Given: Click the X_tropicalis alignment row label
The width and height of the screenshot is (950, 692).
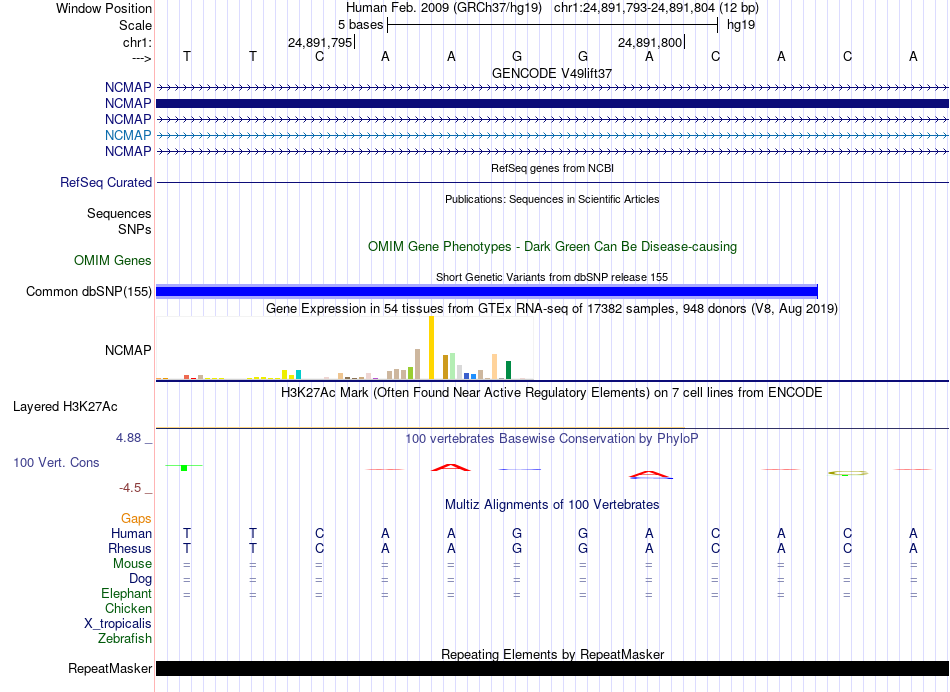Looking at the screenshot, I should (118, 624).
